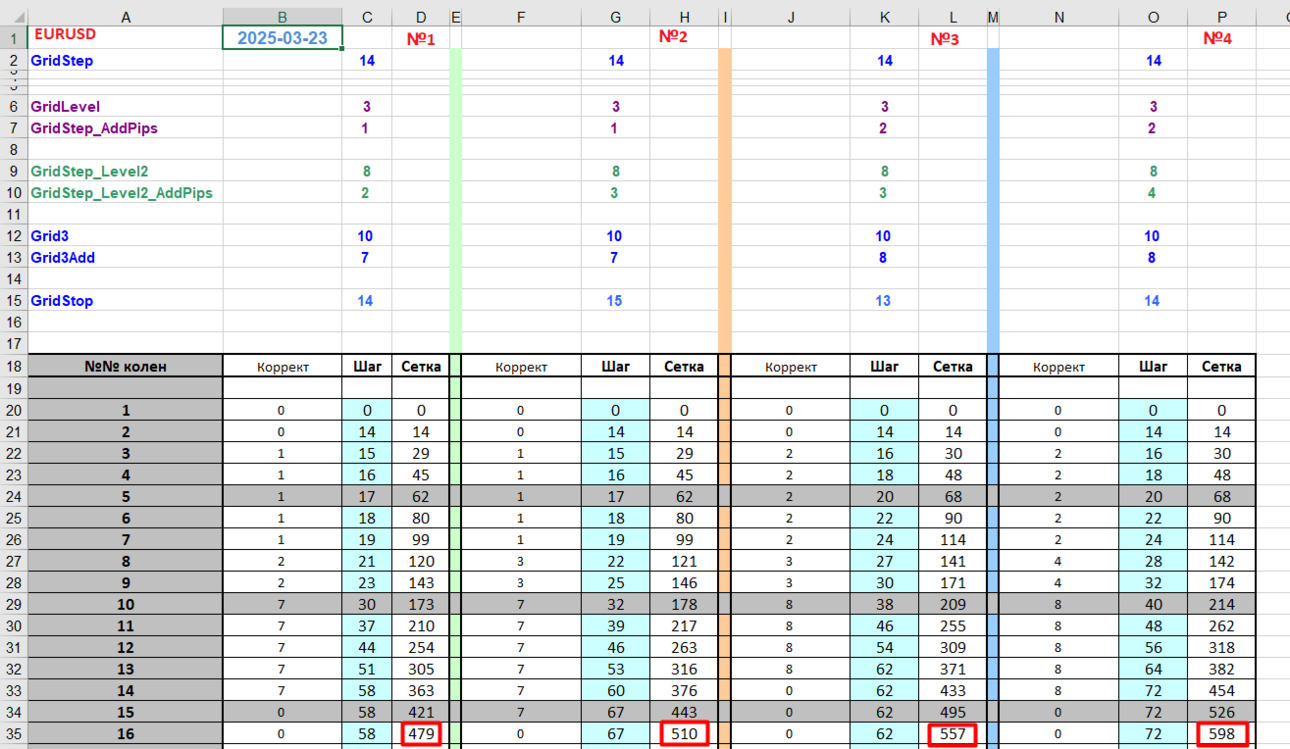
Task: Select the №№ колен header cell
Action: point(126,366)
